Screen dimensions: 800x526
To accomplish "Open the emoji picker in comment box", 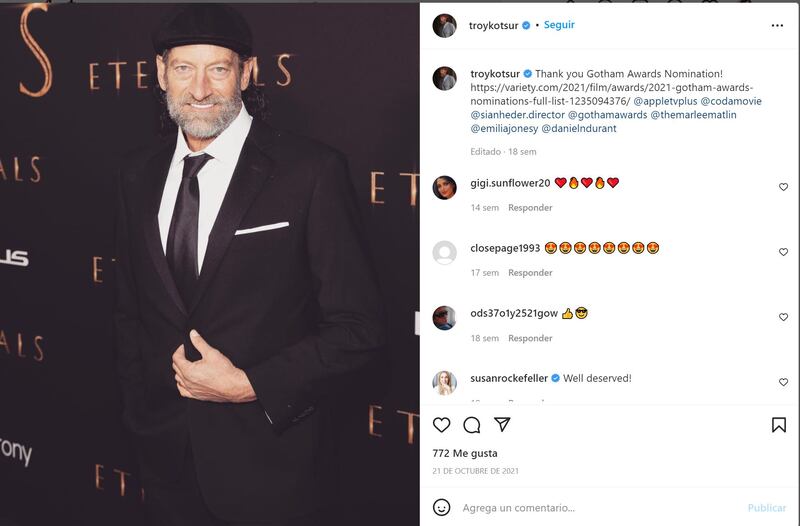I will pyautogui.click(x=441, y=507).
